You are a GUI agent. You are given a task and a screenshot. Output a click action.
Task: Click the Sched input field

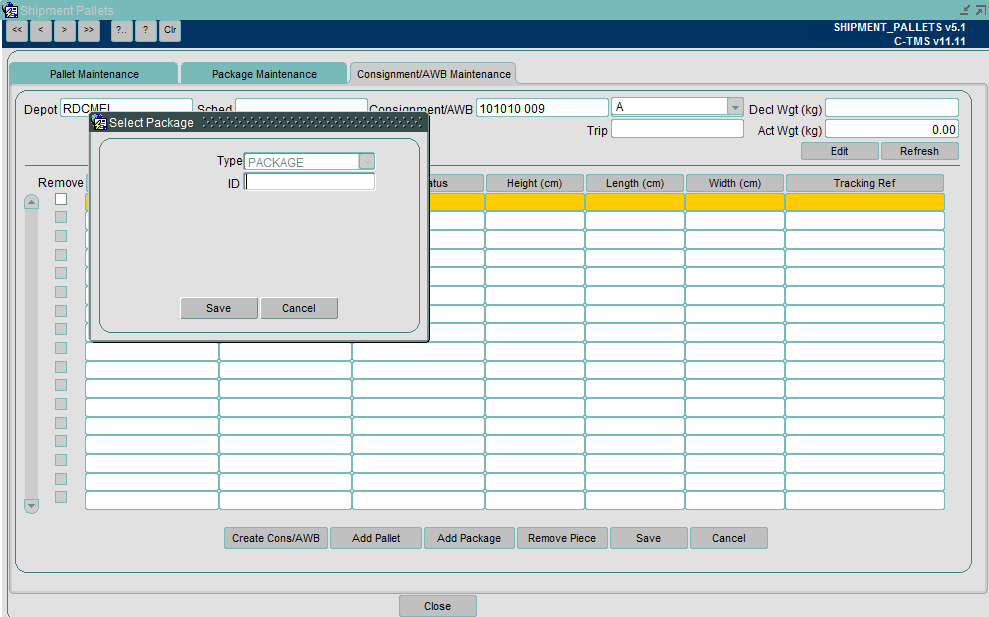click(301, 105)
